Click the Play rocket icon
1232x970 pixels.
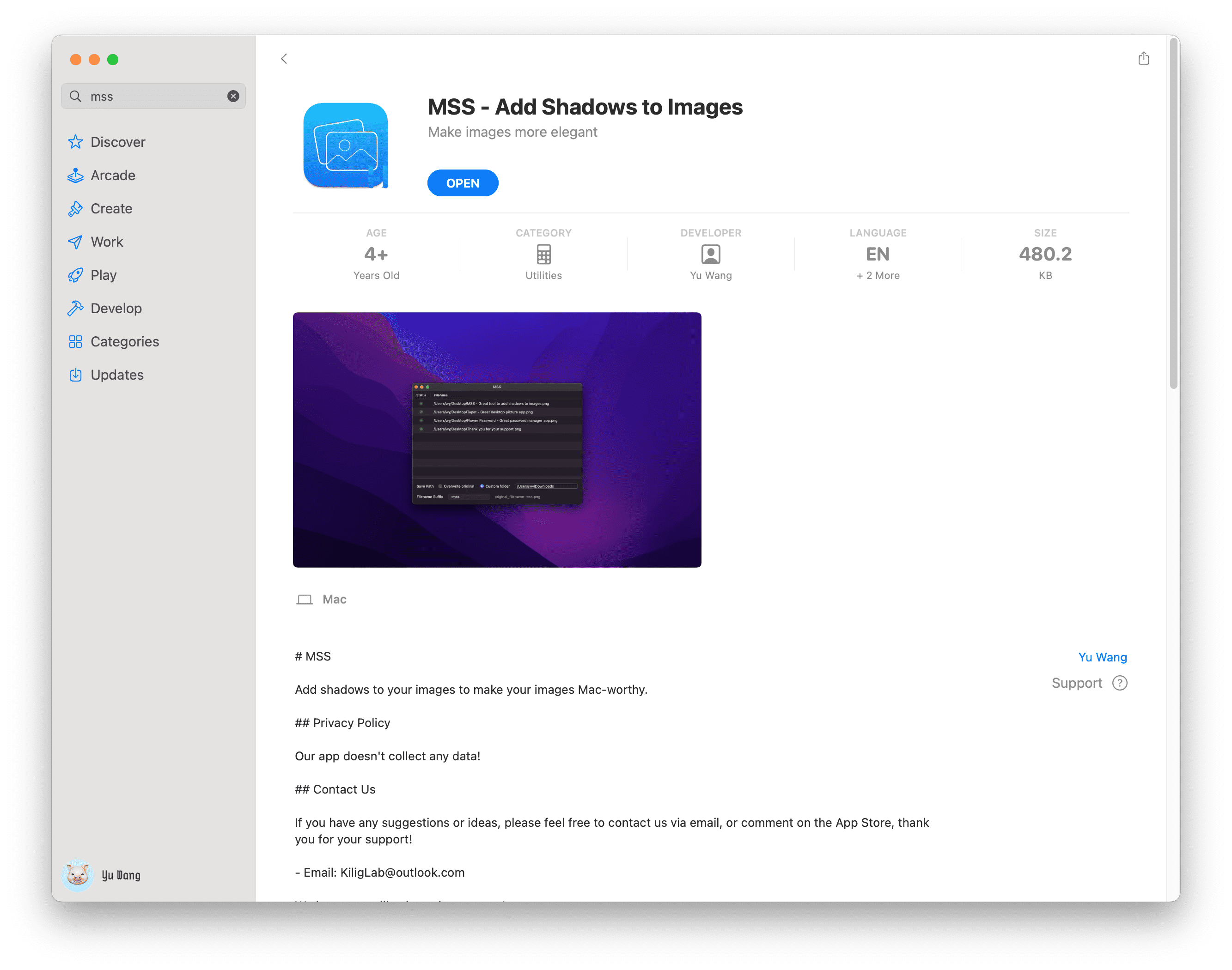(x=76, y=275)
